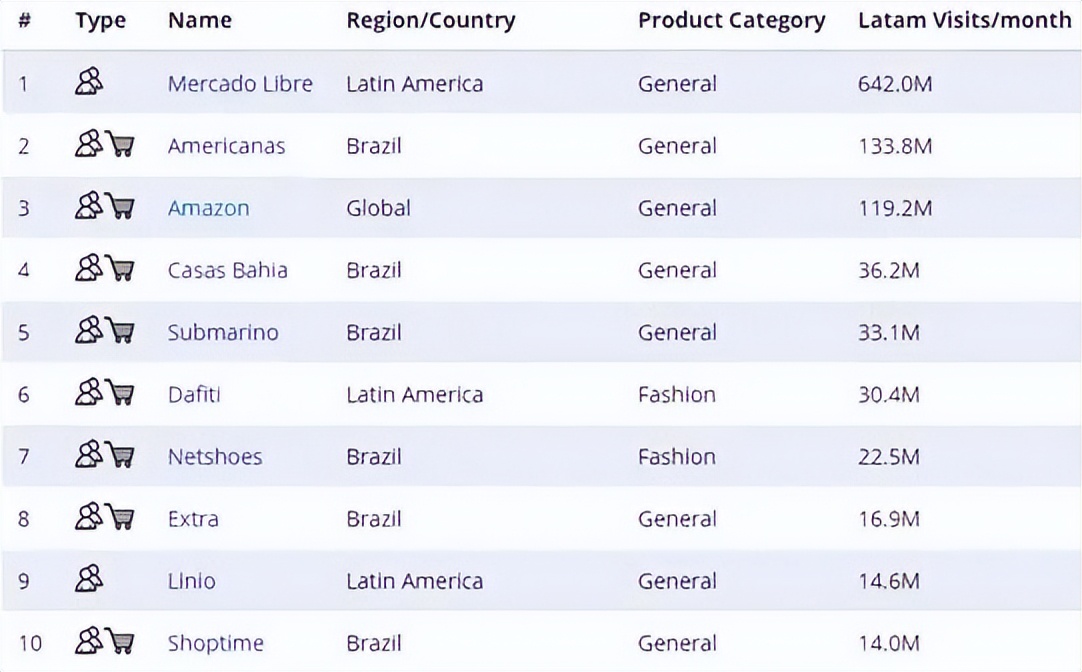
Task: Click the Product Category column header
Action: click(x=732, y=21)
